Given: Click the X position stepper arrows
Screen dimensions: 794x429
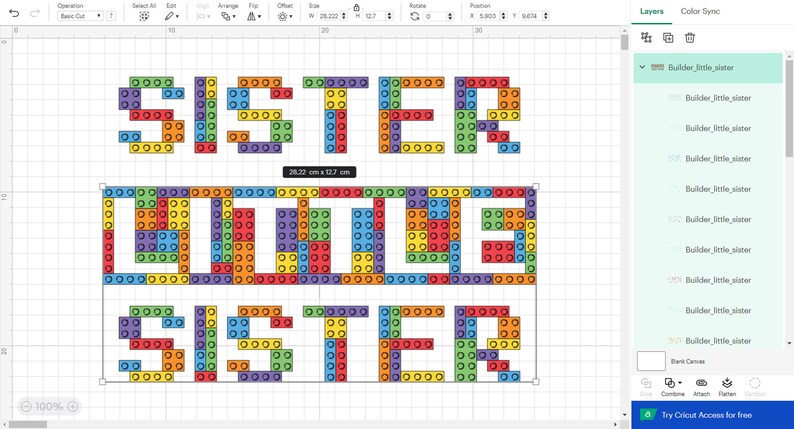Looking at the screenshot, I should pos(503,16).
